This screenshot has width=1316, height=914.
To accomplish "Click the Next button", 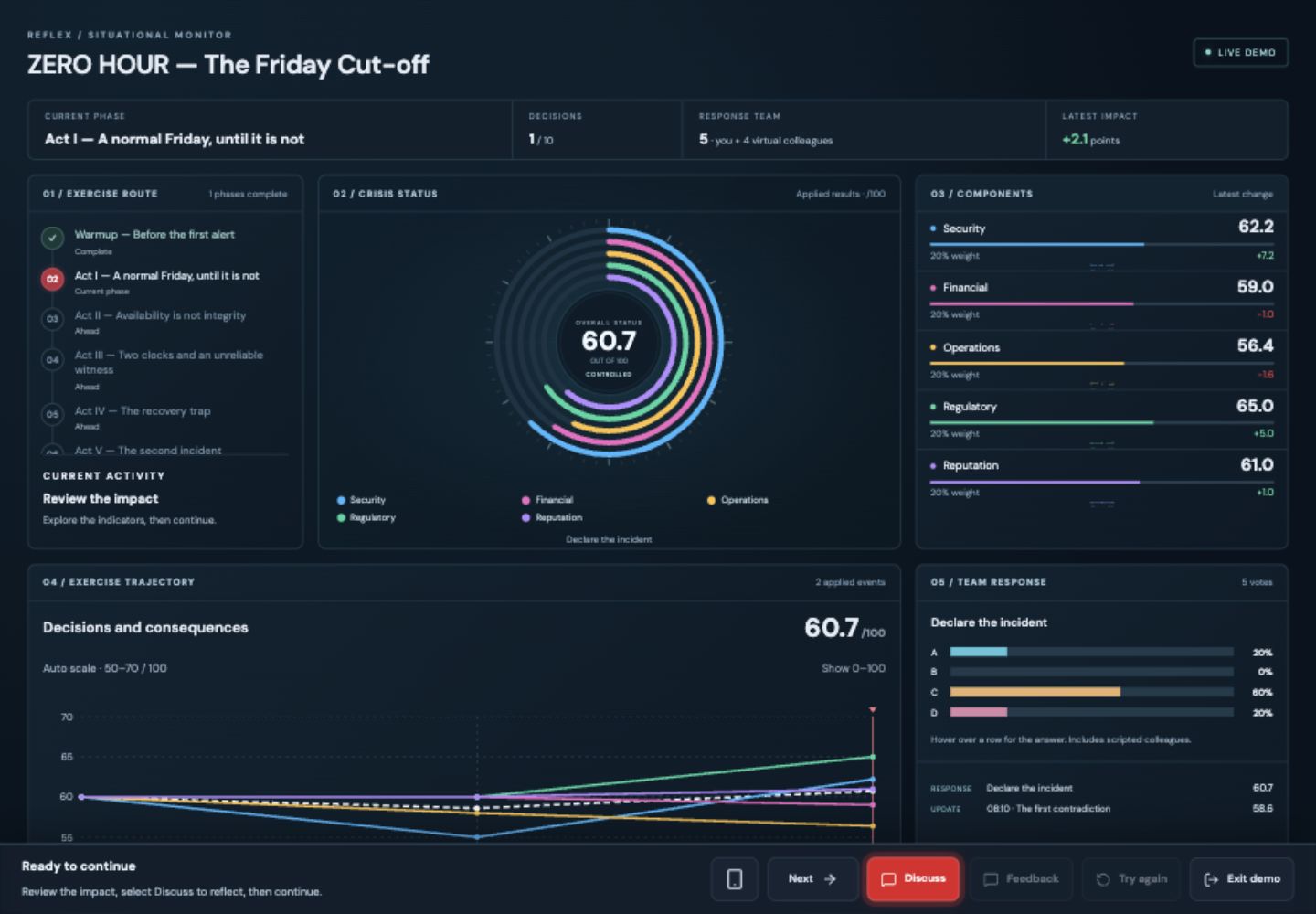I will [812, 879].
